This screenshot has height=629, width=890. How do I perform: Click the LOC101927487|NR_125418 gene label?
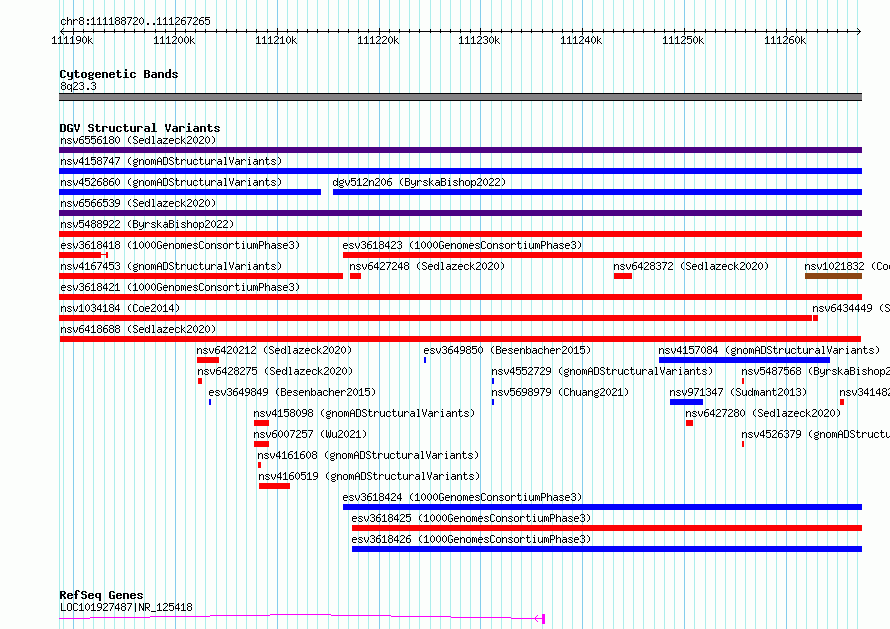tap(126, 607)
